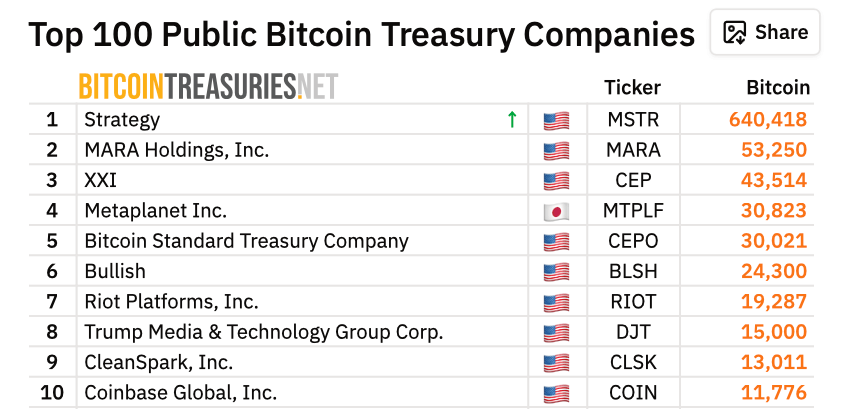Viewport: 841px width, 409px height.
Task: Click the Share button
Action: 765,33
